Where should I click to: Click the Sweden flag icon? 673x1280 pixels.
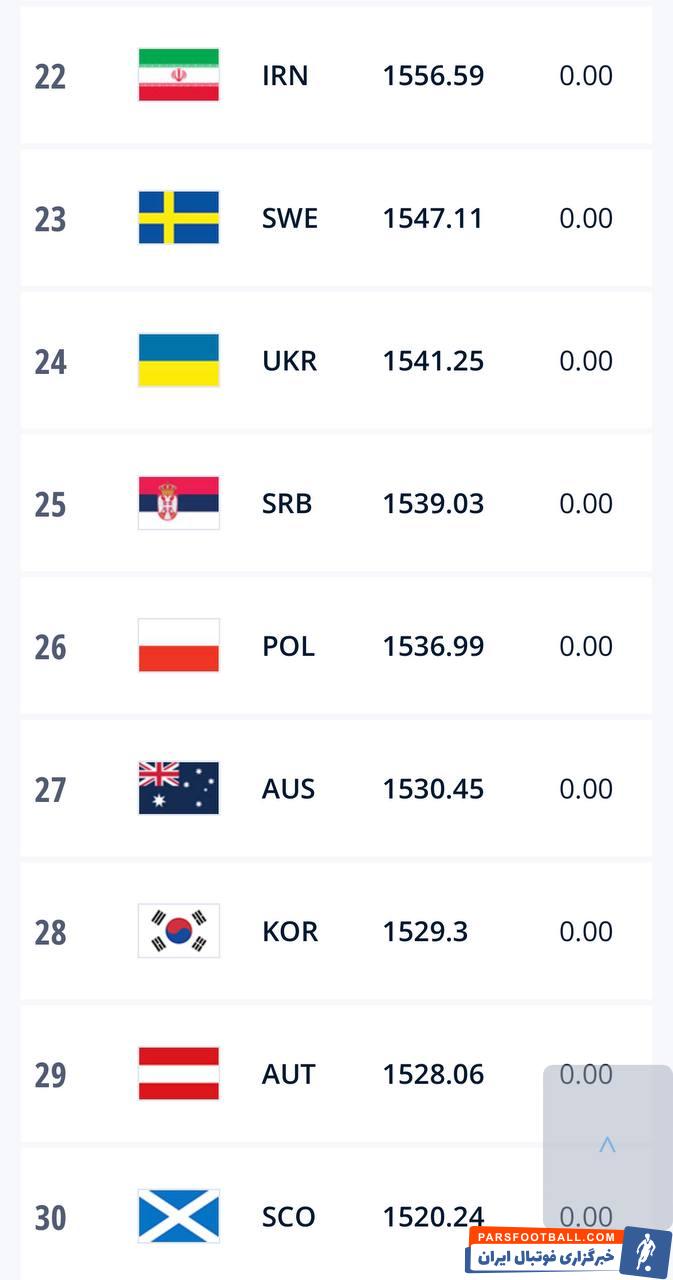pos(178,218)
